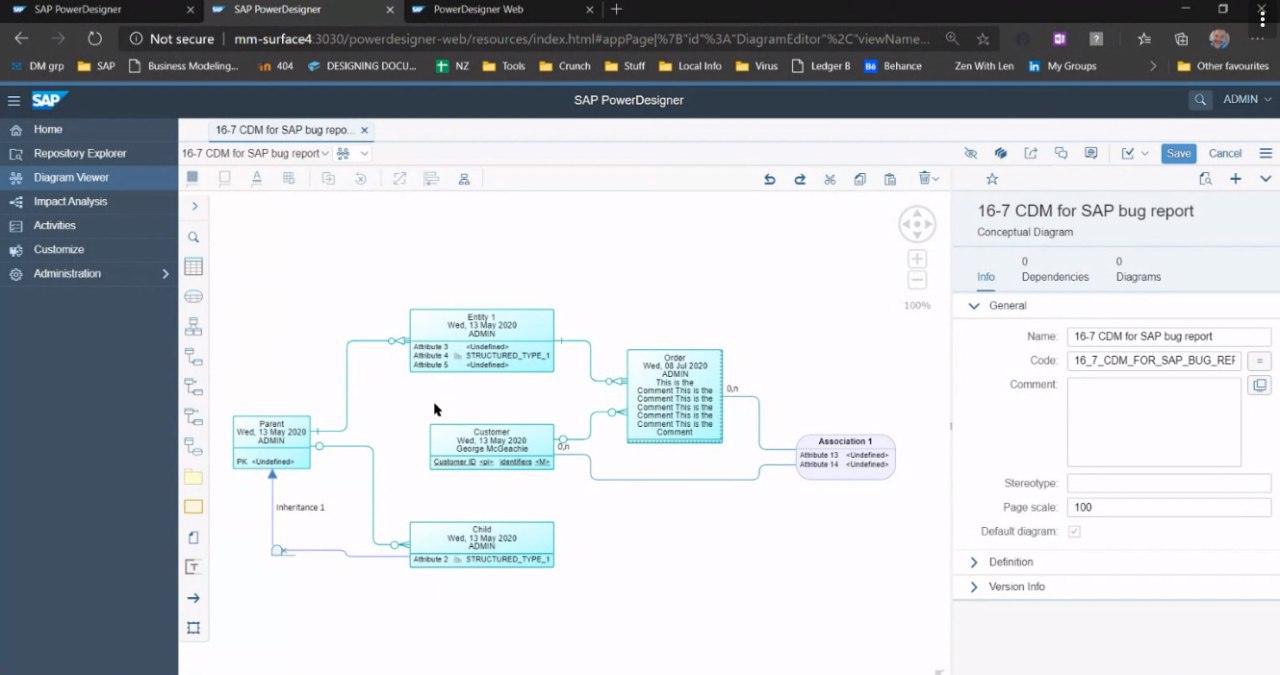Click the Name input field
Viewport: 1280px width, 675px height.
pos(1169,337)
